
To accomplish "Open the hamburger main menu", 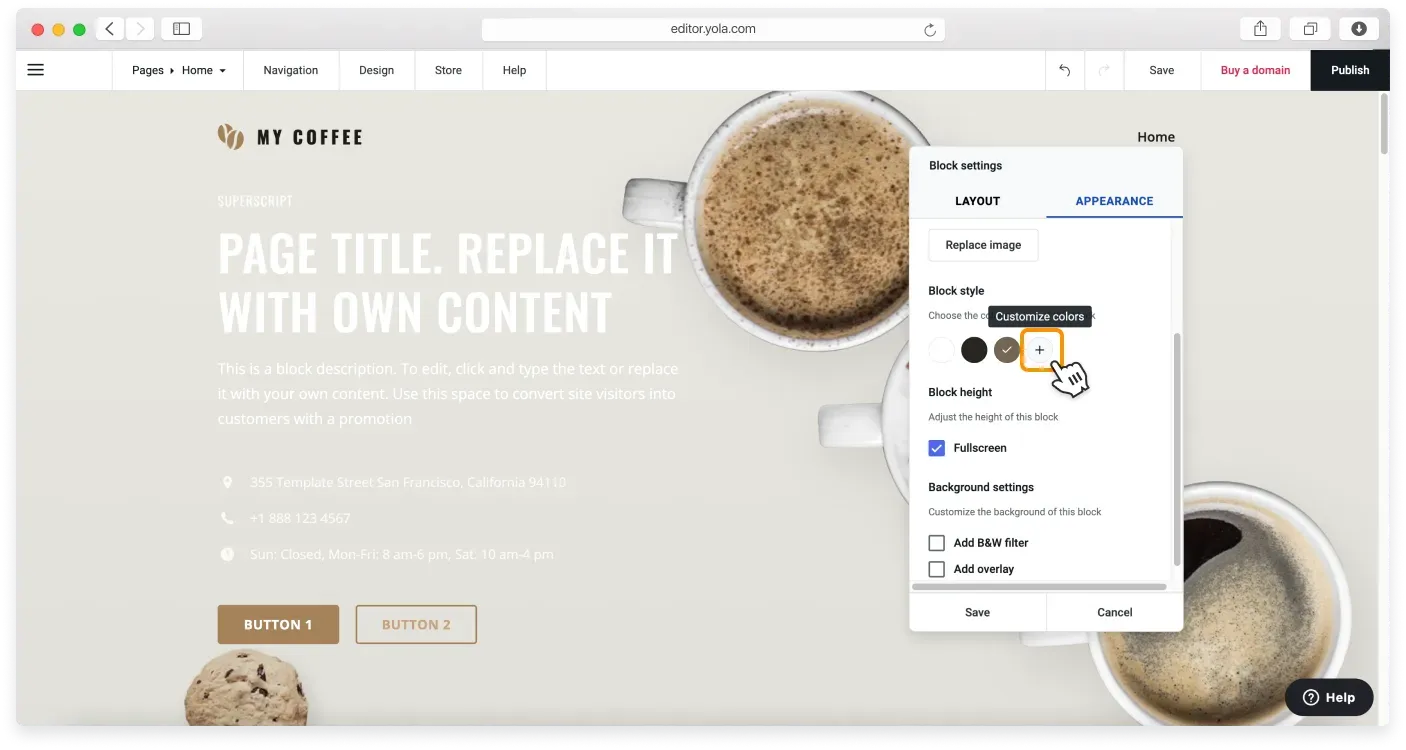I will click(x=36, y=70).
